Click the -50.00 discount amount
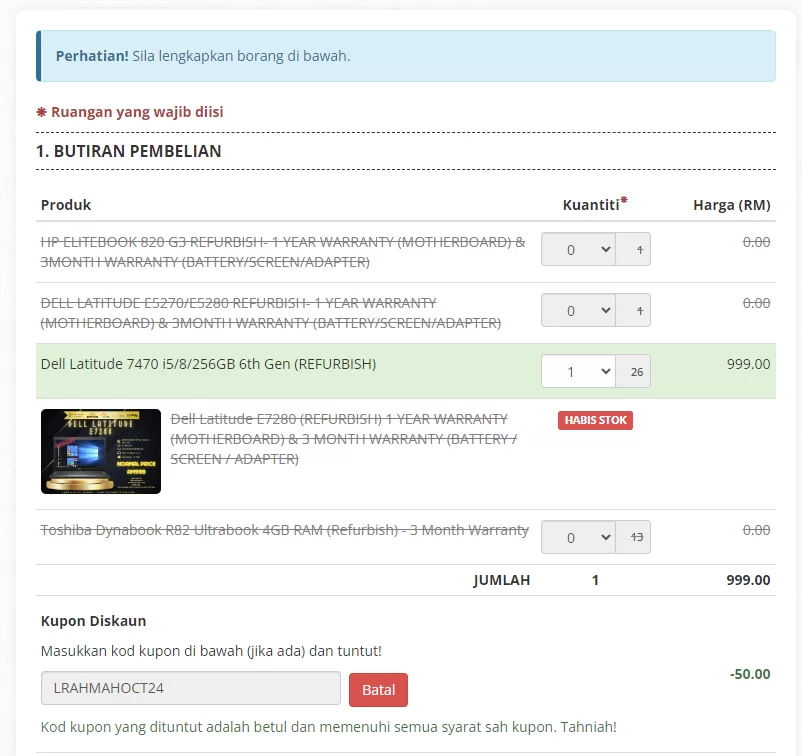 pyautogui.click(x=750, y=674)
